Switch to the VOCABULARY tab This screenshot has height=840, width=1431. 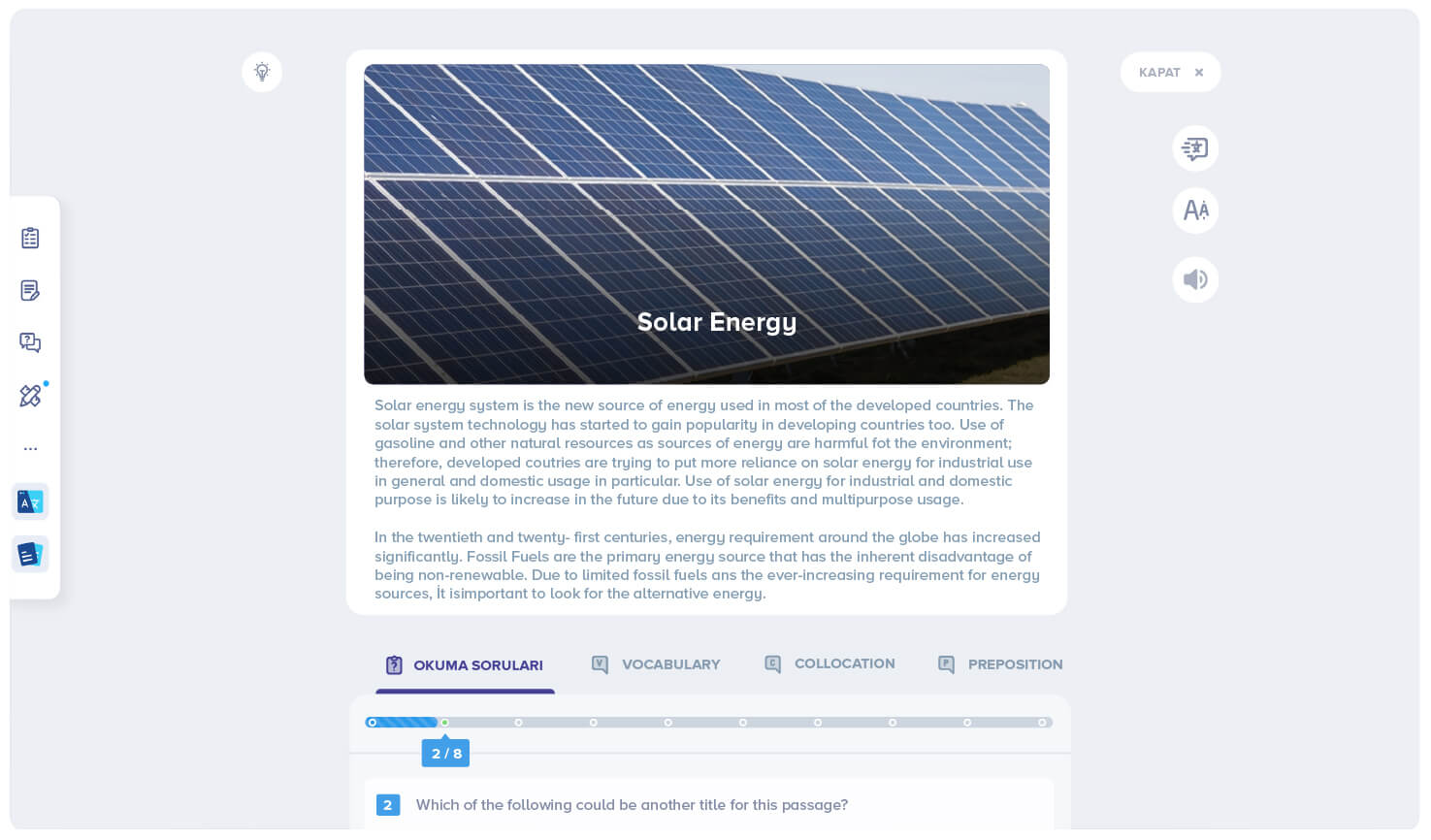point(656,664)
